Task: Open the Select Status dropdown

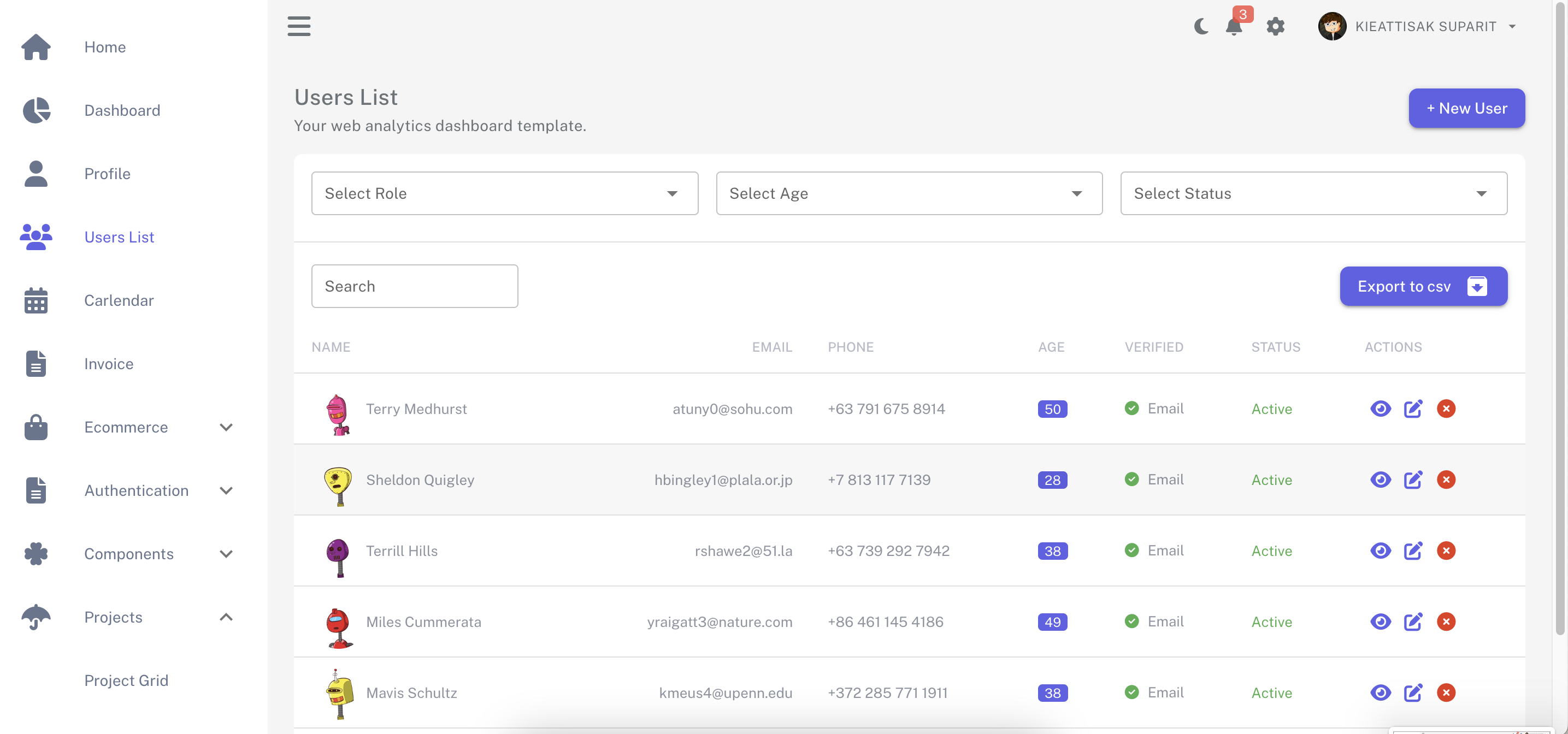Action: tap(1313, 193)
